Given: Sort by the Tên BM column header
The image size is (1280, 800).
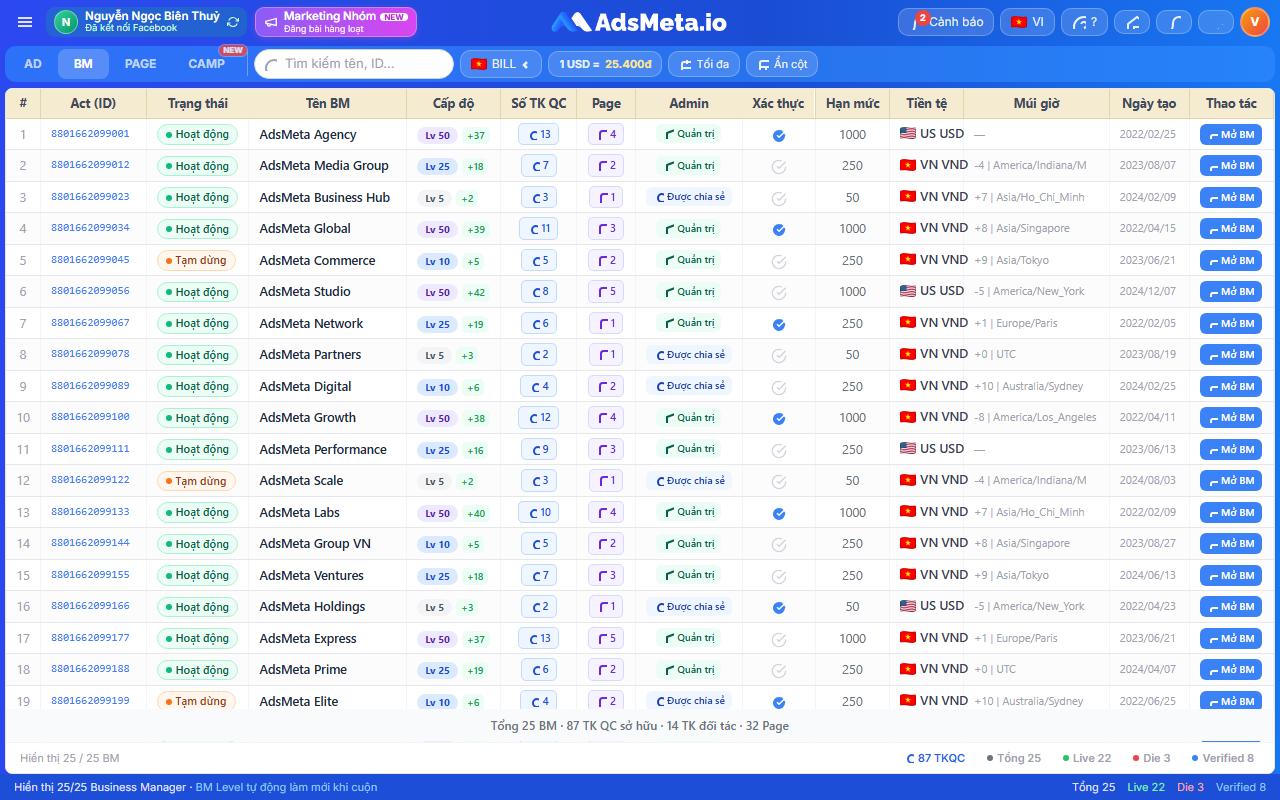Looking at the screenshot, I should click(x=328, y=104).
